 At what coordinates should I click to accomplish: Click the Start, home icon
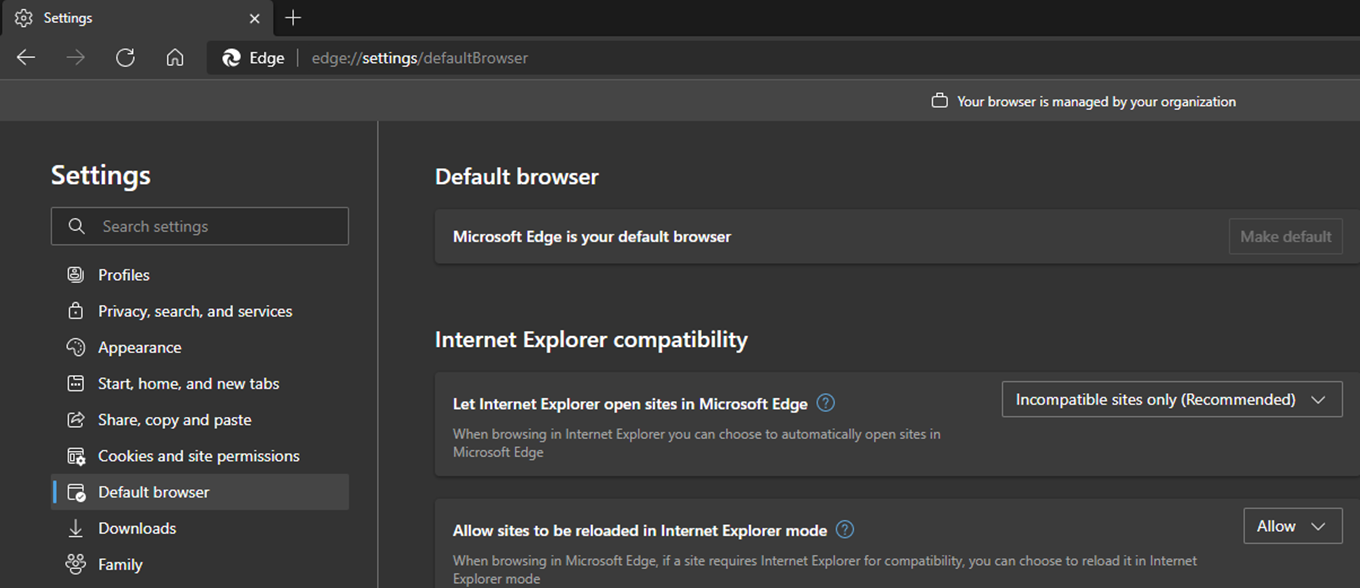click(x=75, y=383)
